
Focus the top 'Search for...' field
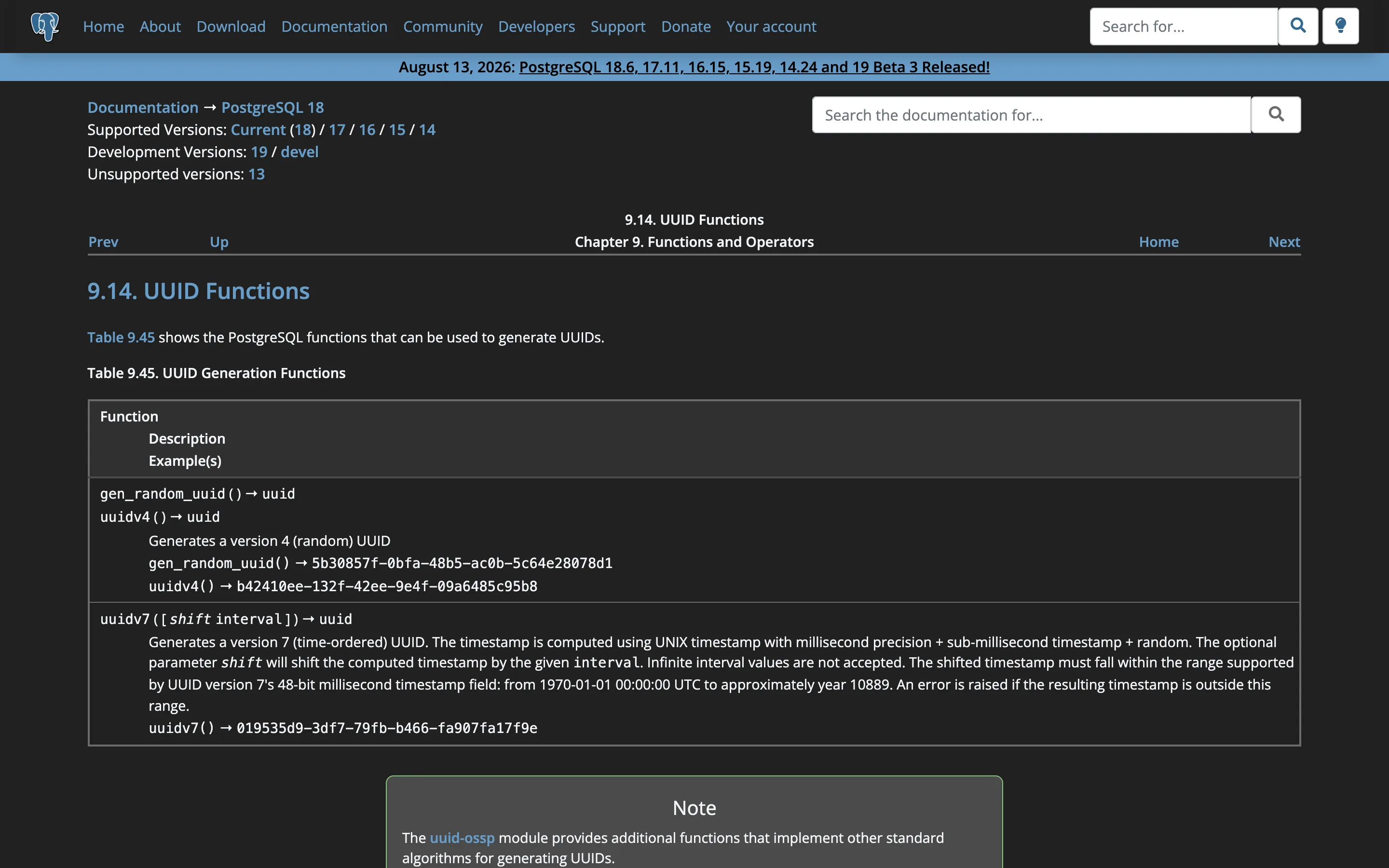pos(1184,27)
